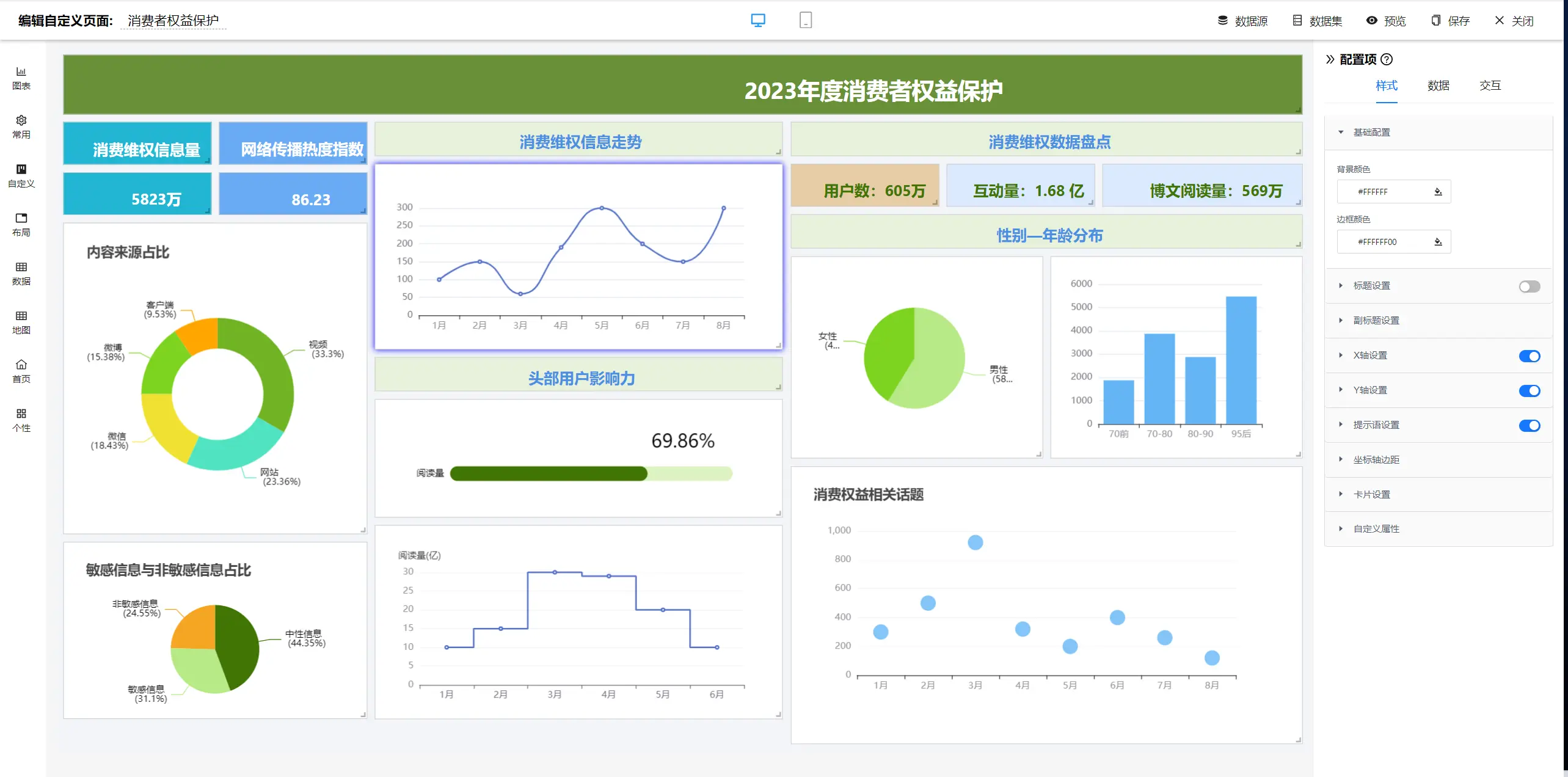Switch to mobile device view icon
Viewport: 1568px width, 777px height.
click(x=805, y=20)
